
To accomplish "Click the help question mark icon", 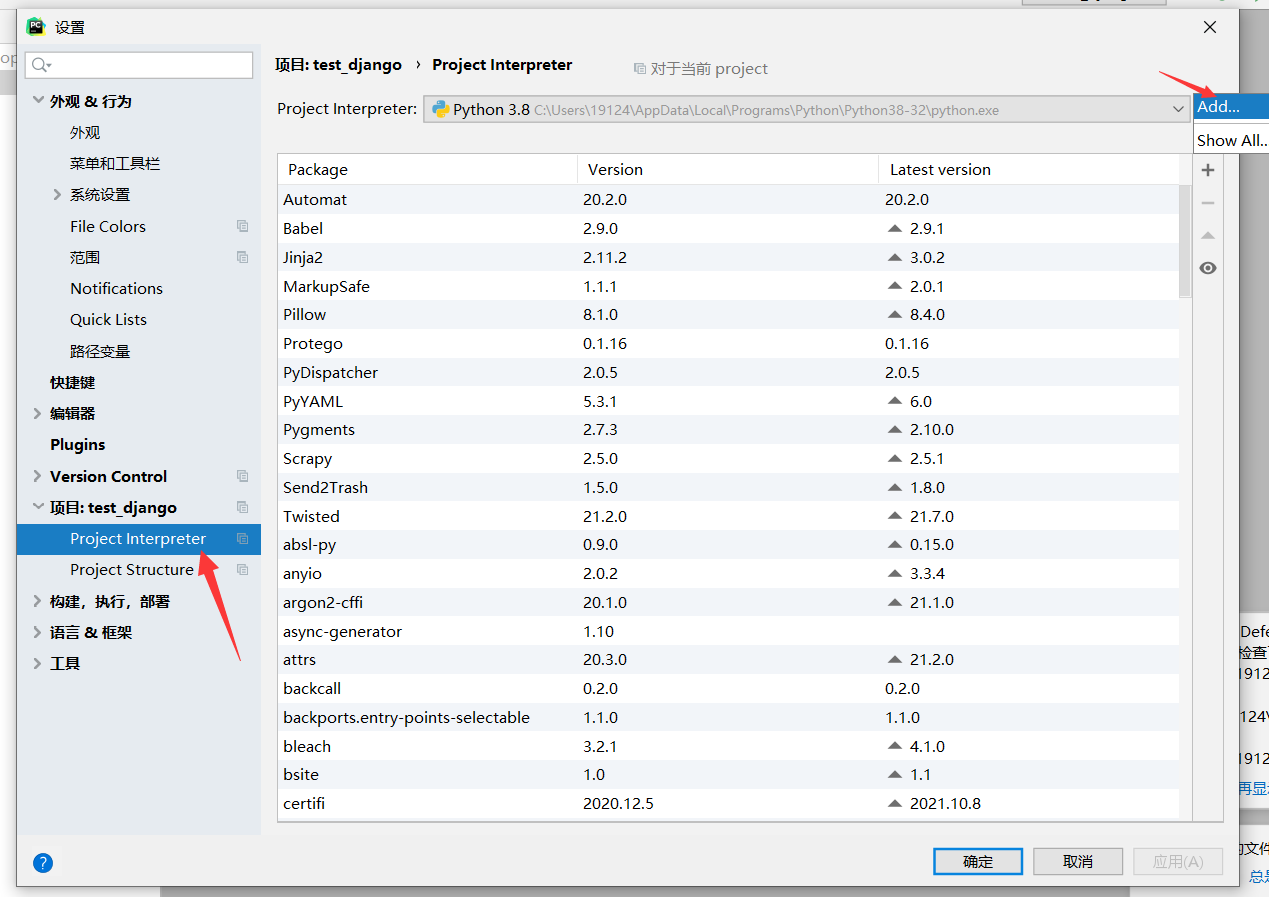I will 43,862.
